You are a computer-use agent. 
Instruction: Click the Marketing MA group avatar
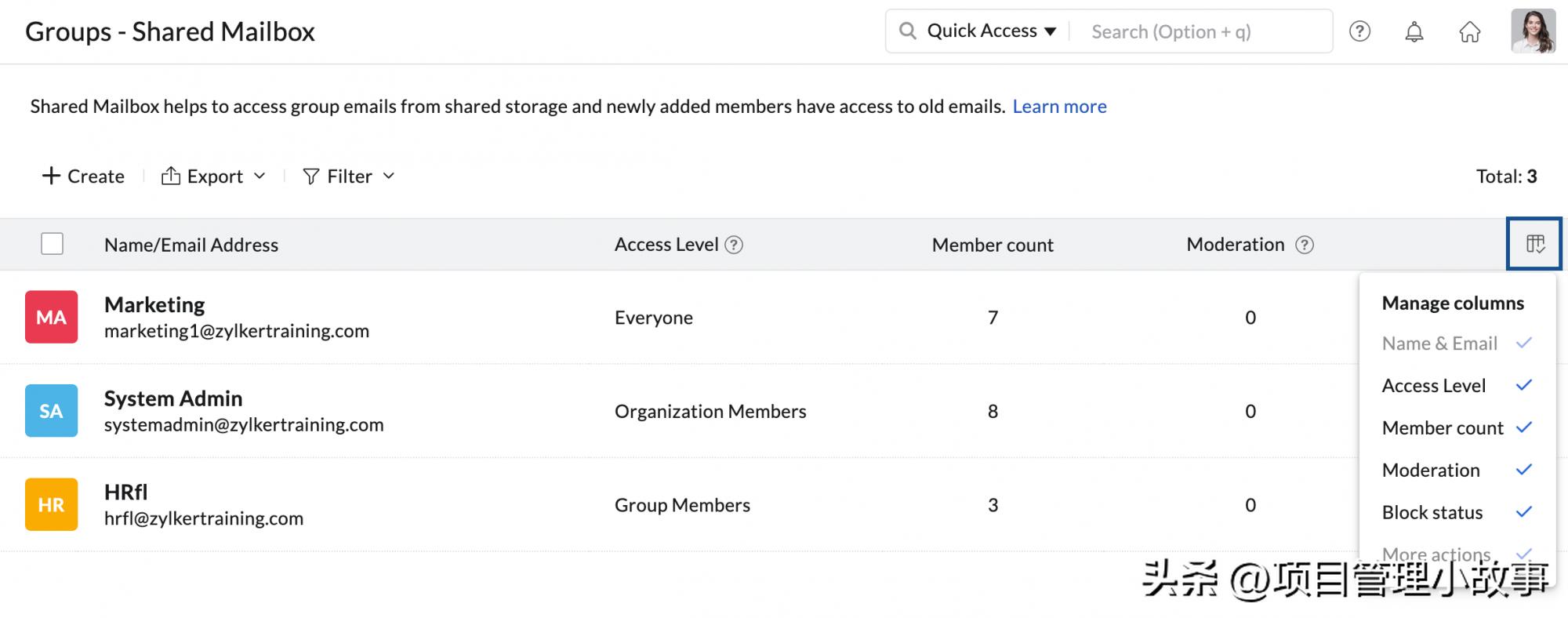pos(52,317)
